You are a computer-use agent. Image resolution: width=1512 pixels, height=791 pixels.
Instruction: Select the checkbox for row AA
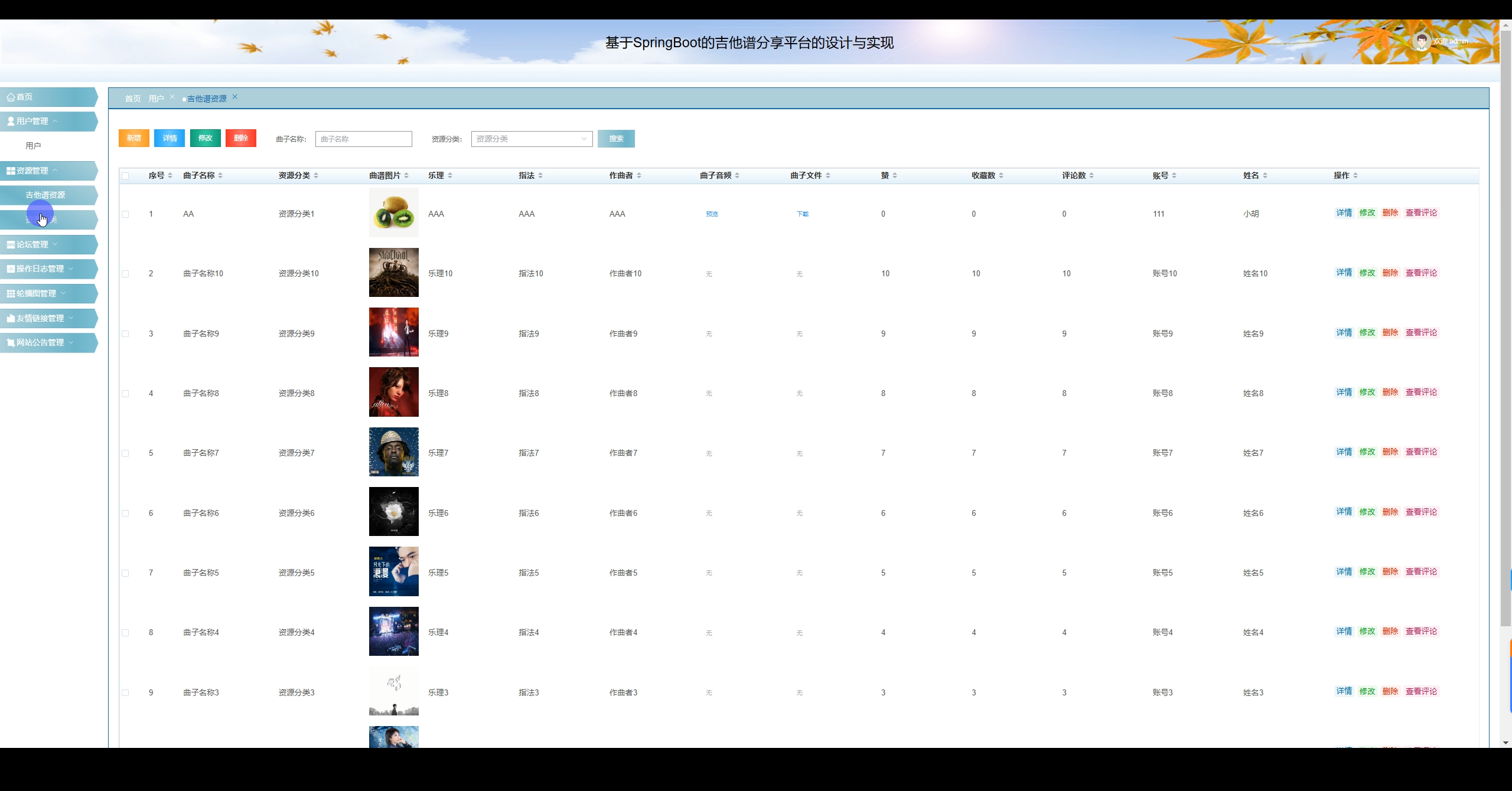(125, 214)
